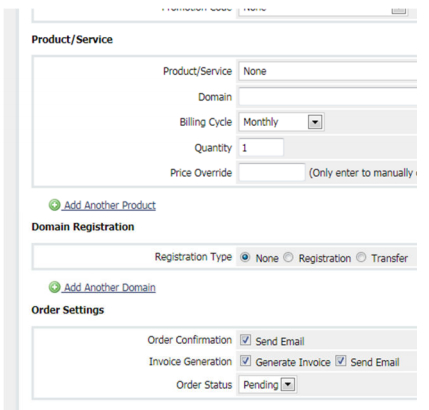Open the Order Status Pending dropdown arrow
Image resolution: width=429 pixels, height=410 pixels.
[x=288, y=385]
